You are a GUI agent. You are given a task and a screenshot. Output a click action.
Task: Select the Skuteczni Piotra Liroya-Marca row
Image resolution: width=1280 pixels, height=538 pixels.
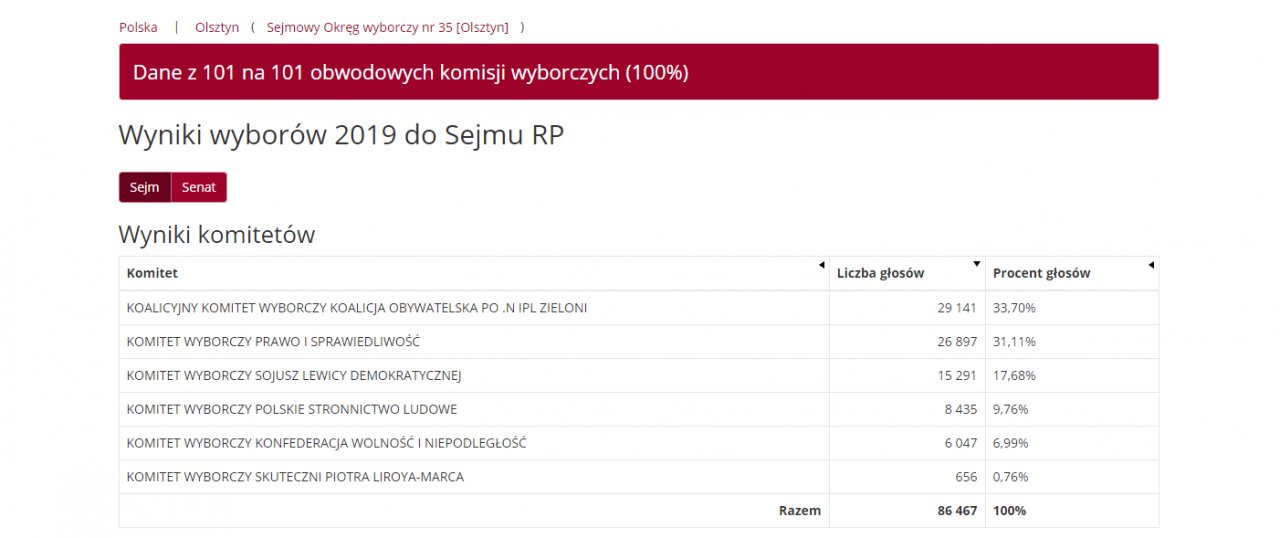639,477
